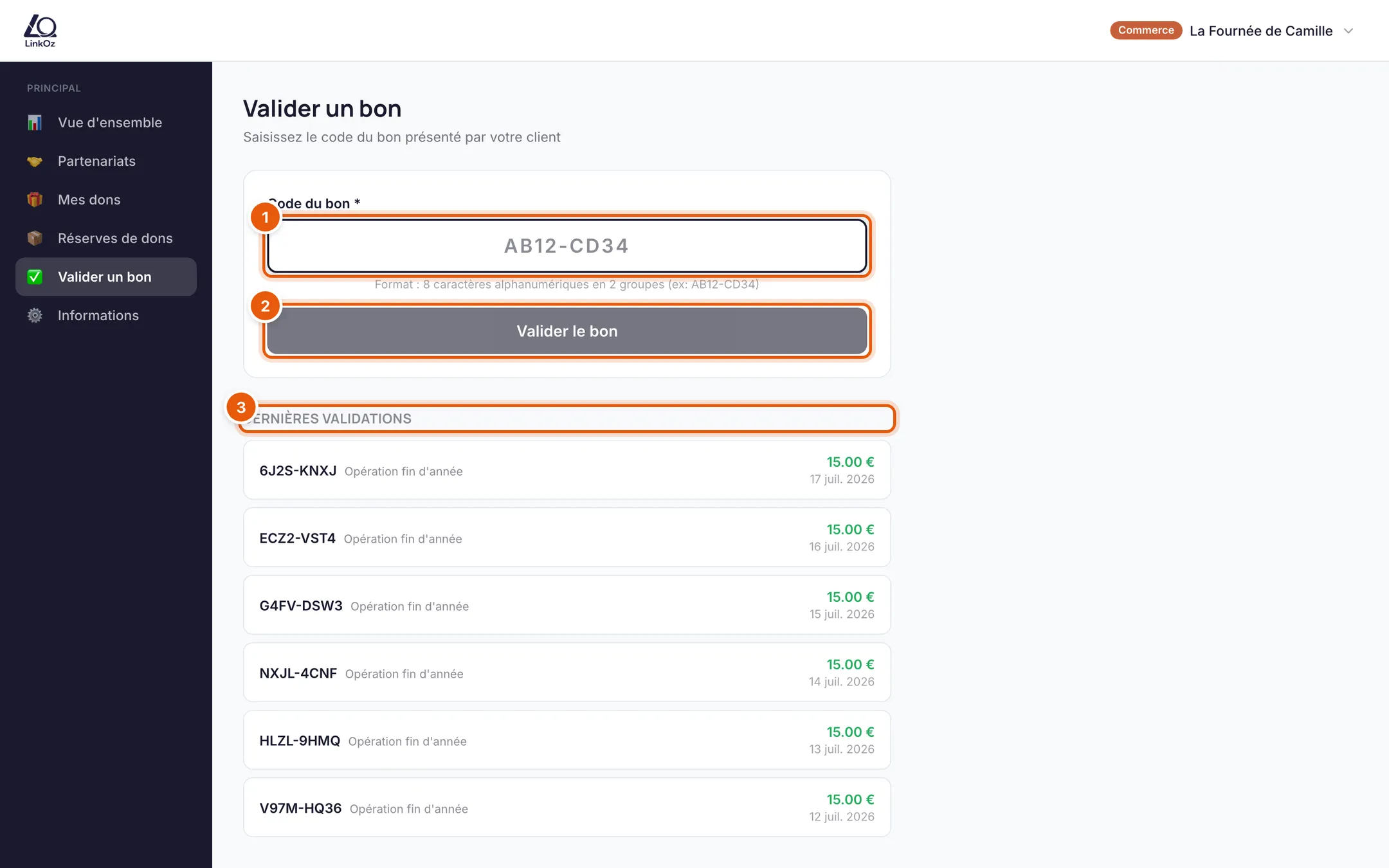
Task: Focus the Code du bon input field
Action: [x=567, y=246]
